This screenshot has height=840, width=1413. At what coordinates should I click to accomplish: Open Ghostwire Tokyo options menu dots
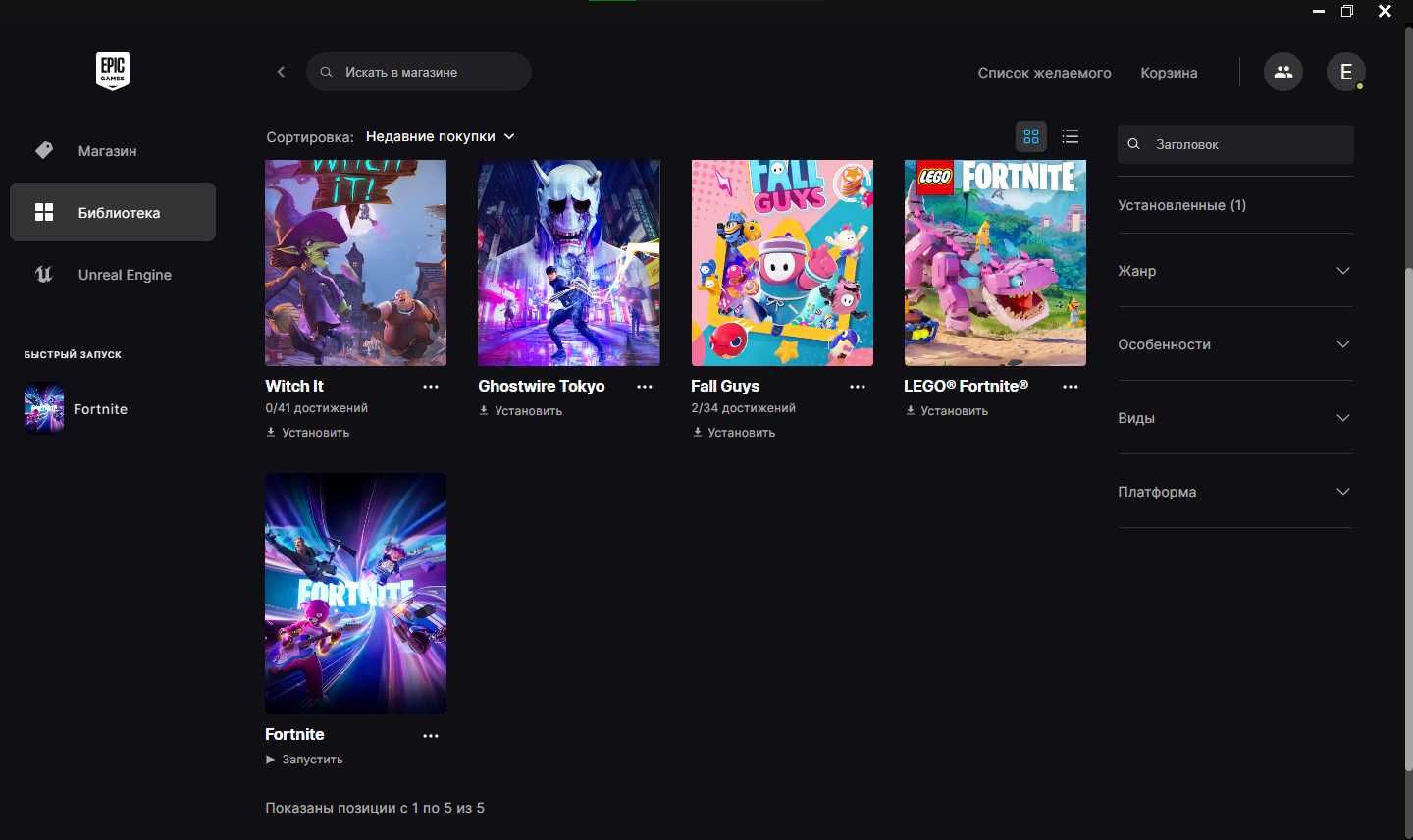click(645, 387)
